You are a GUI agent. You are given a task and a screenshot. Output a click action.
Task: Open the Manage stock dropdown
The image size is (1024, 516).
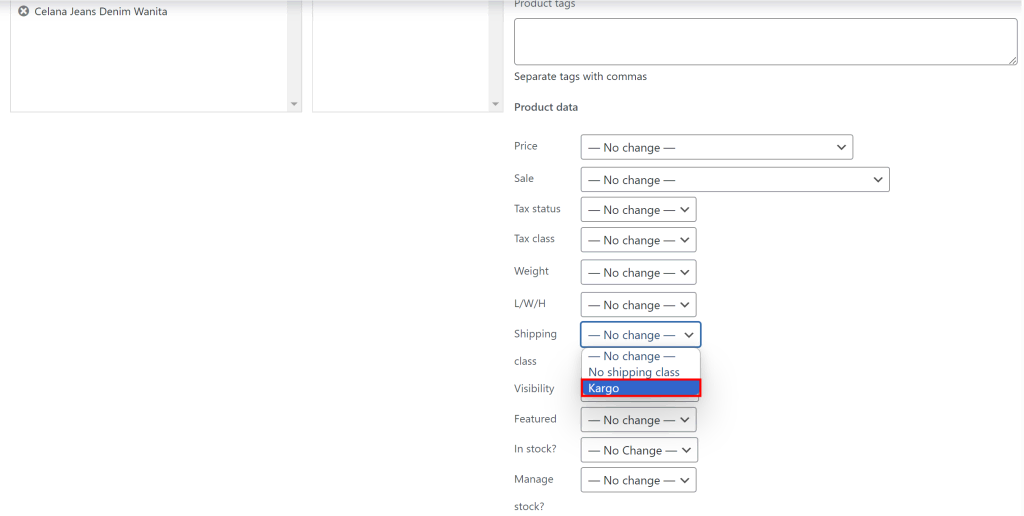point(638,480)
